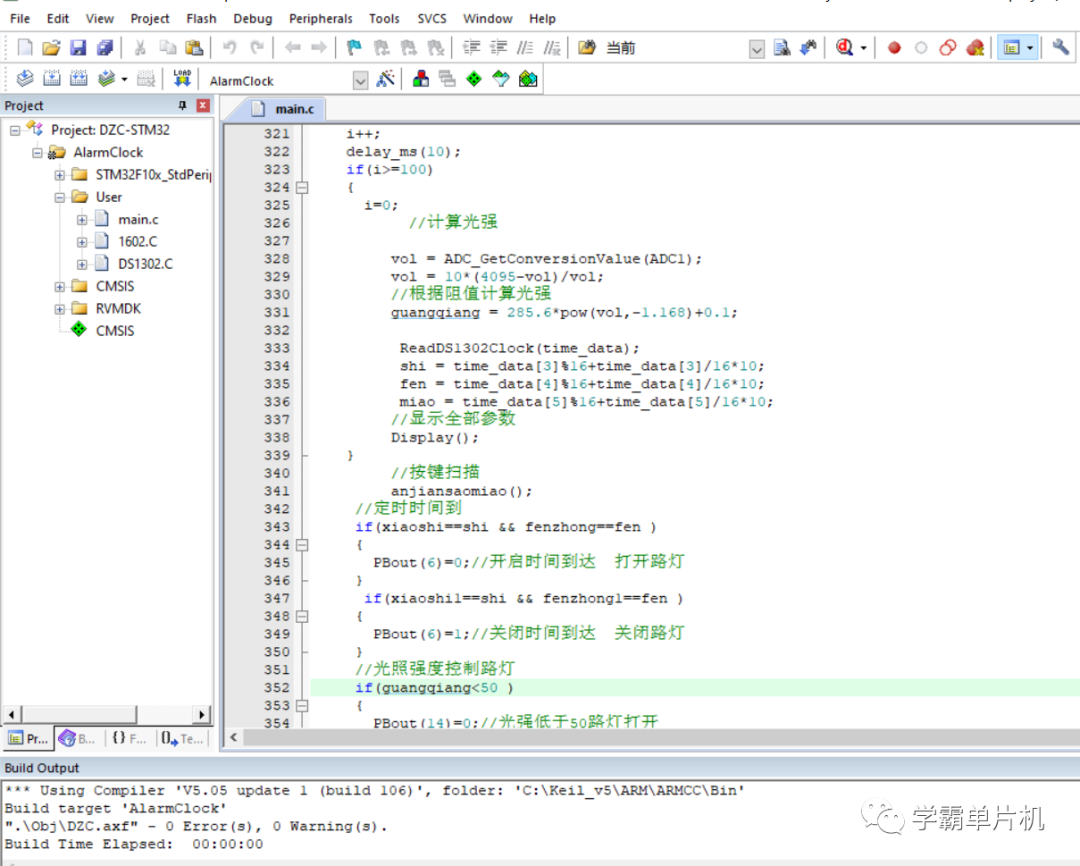1080x866 pixels.
Task: Open the Project menu
Action: [x=149, y=19]
